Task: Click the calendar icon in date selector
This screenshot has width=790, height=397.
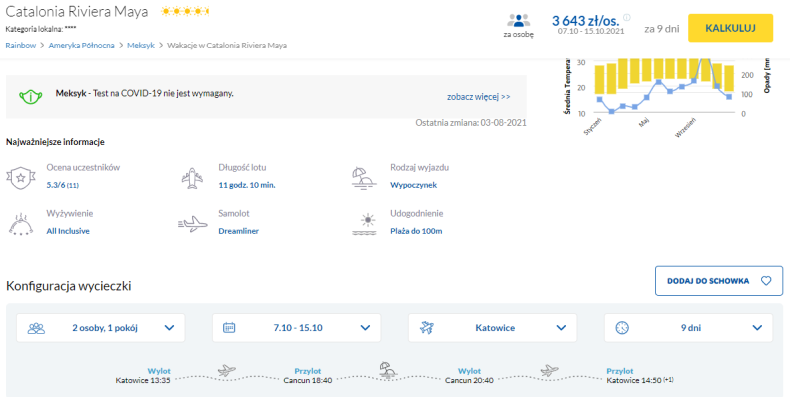Action: 229,328
